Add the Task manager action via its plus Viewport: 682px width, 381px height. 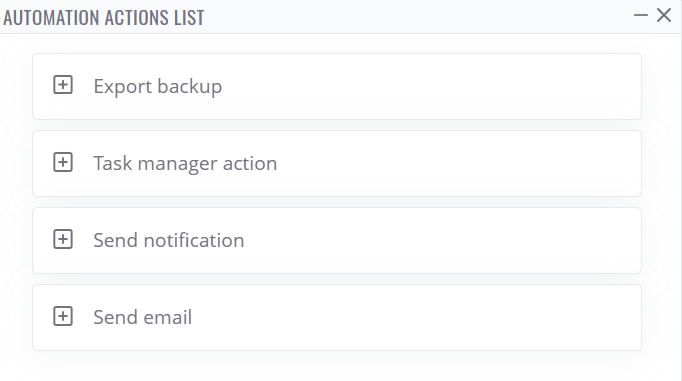point(63,162)
